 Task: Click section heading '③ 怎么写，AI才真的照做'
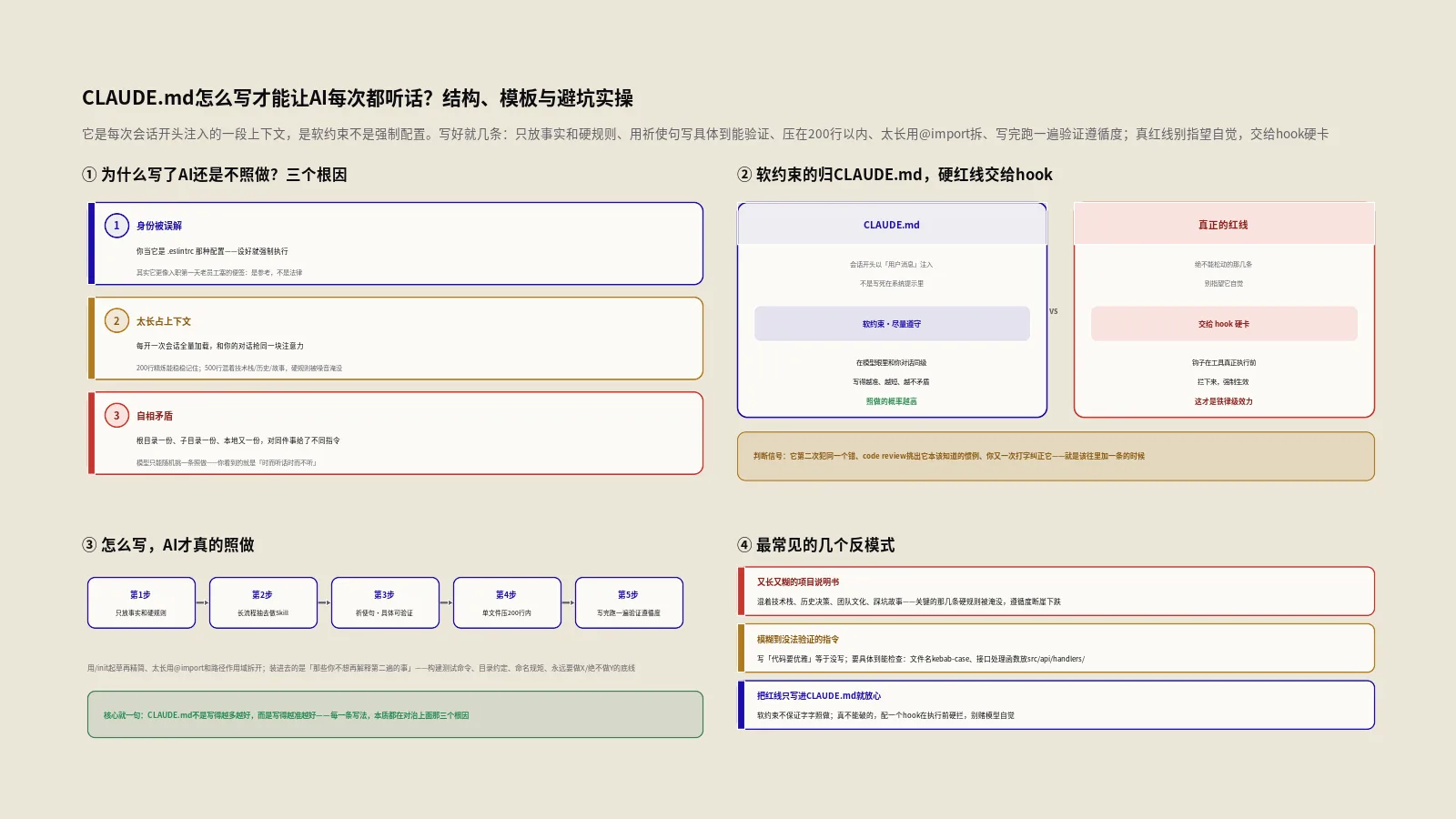pyautogui.click(x=168, y=545)
